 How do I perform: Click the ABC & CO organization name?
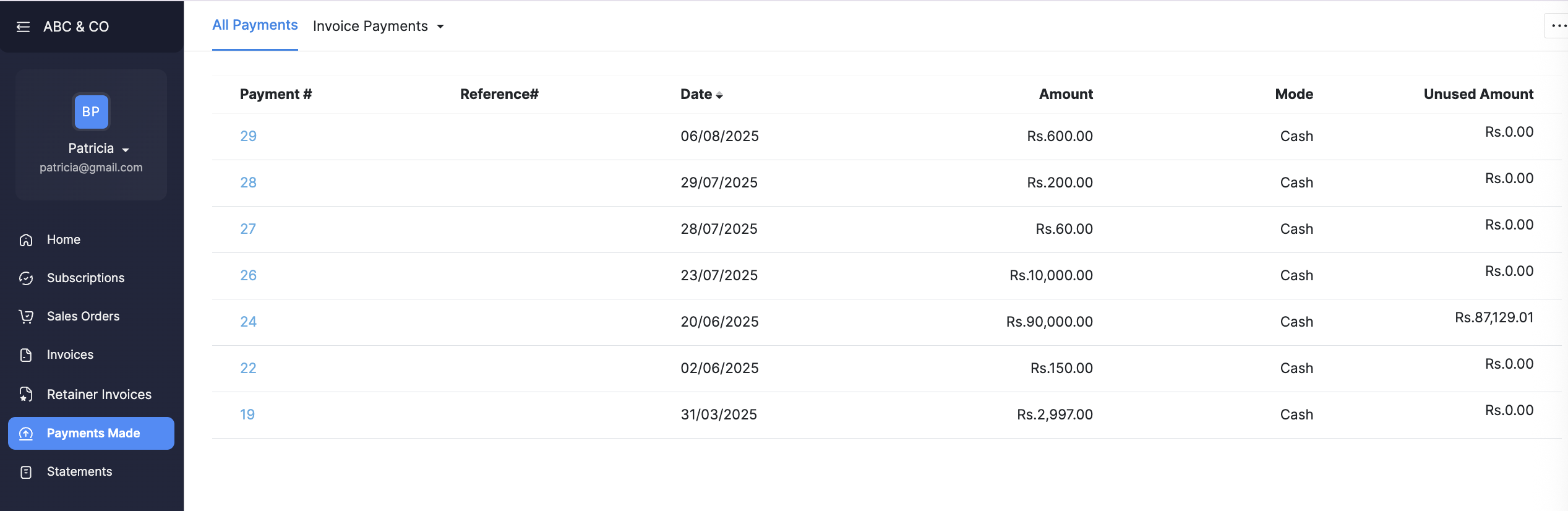(76, 27)
